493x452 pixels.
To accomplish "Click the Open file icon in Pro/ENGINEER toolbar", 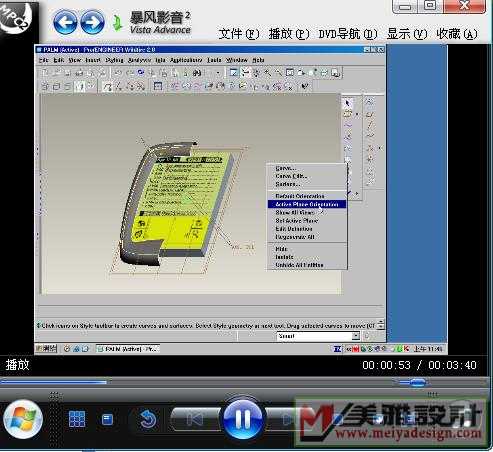I will [56, 72].
